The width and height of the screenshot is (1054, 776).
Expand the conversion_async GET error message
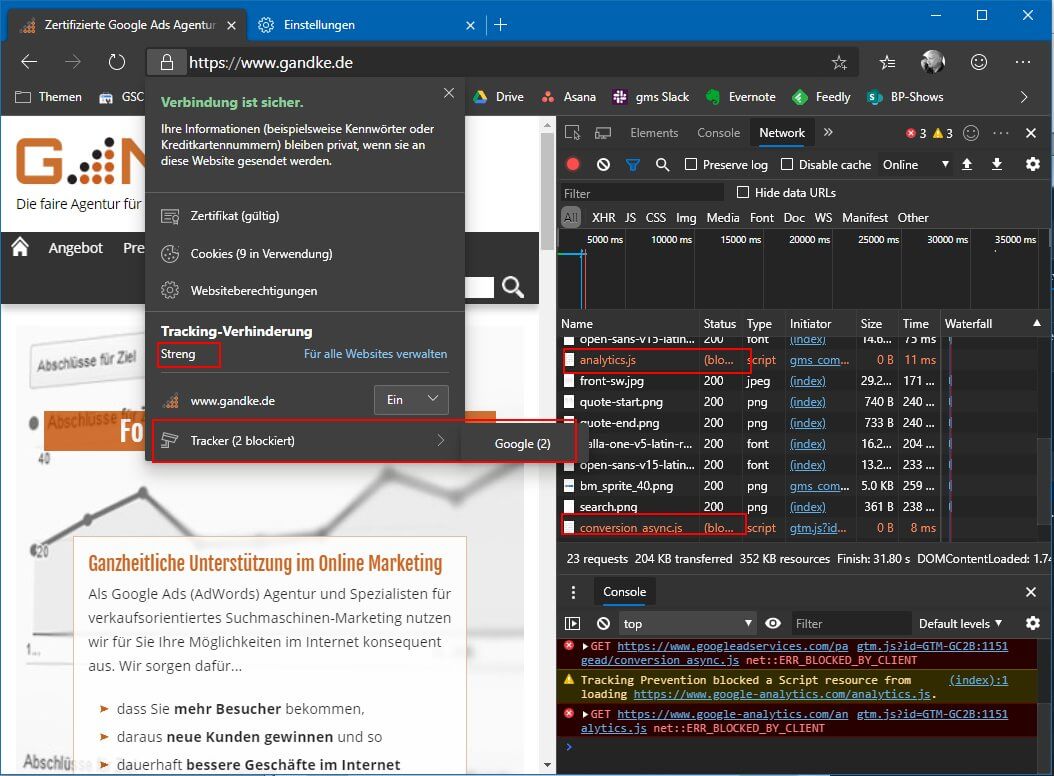coord(585,646)
